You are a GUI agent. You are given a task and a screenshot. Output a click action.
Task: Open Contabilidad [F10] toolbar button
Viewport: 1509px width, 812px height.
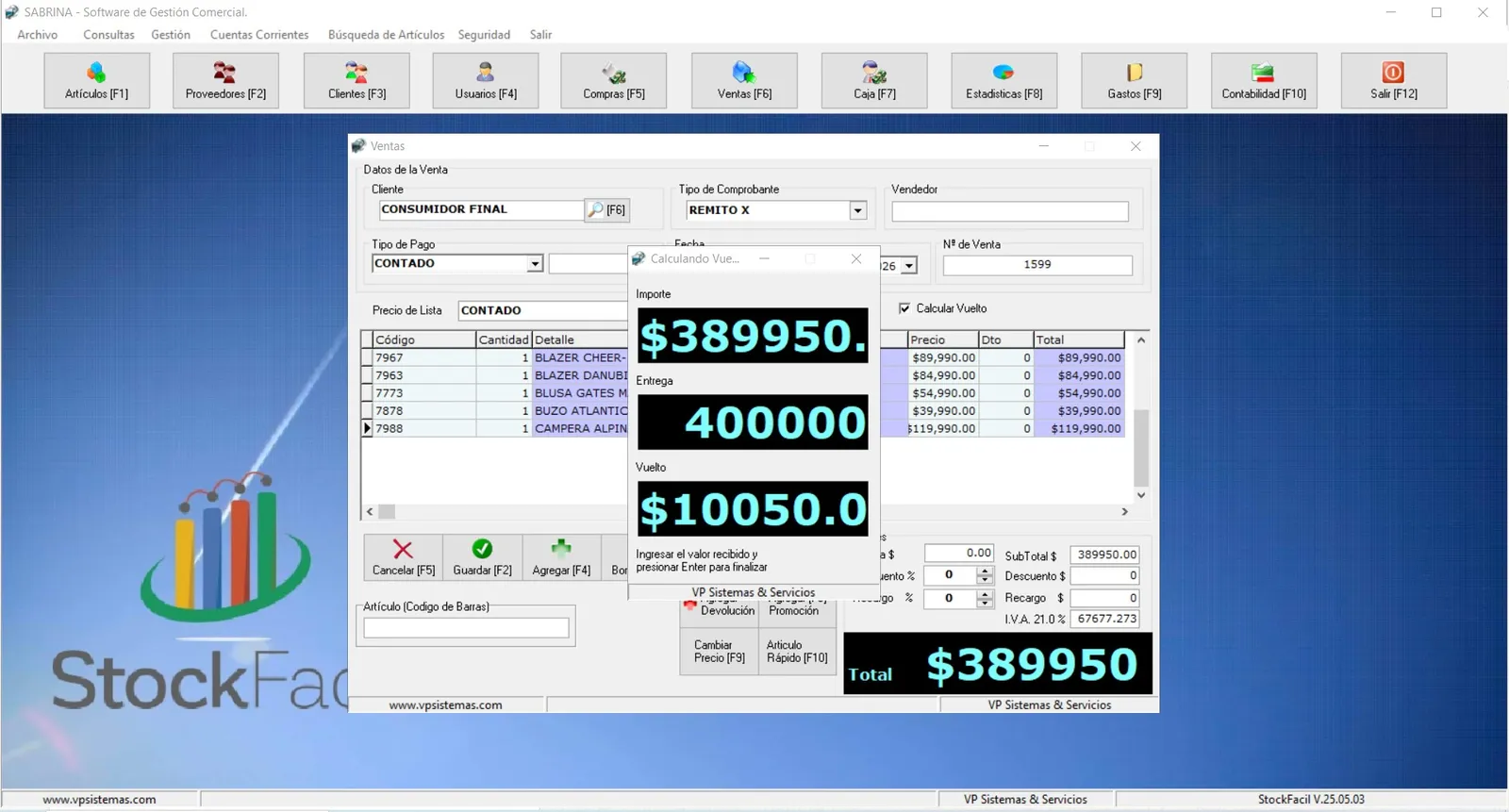[x=1264, y=80]
